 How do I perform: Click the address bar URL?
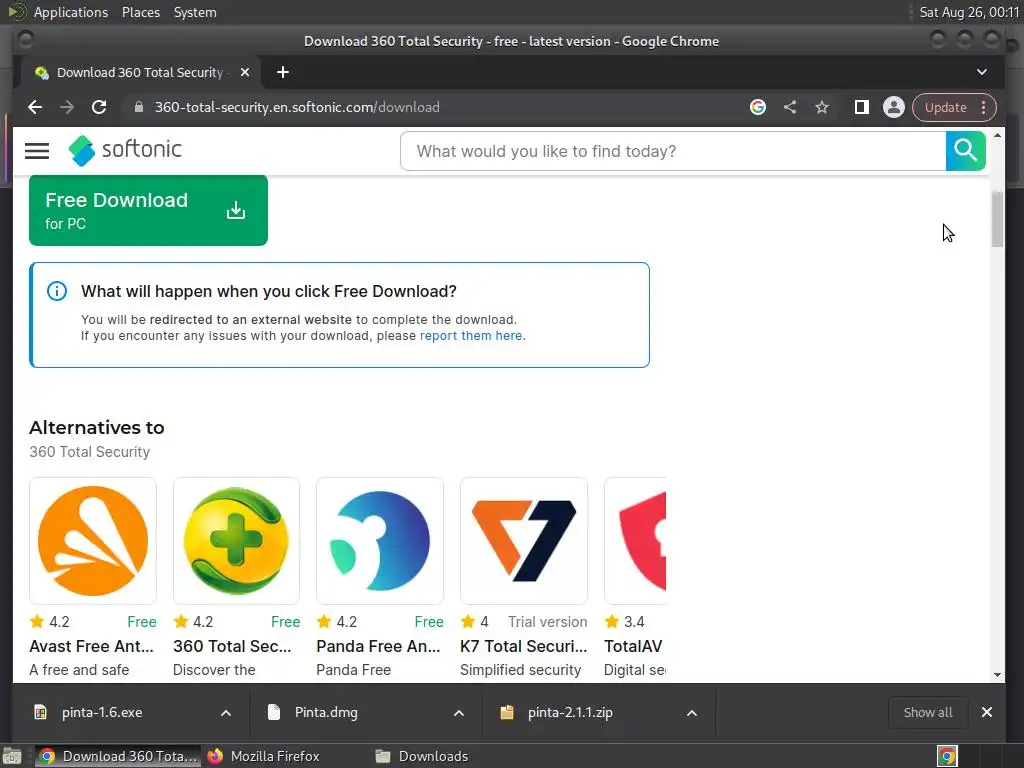pos(297,107)
